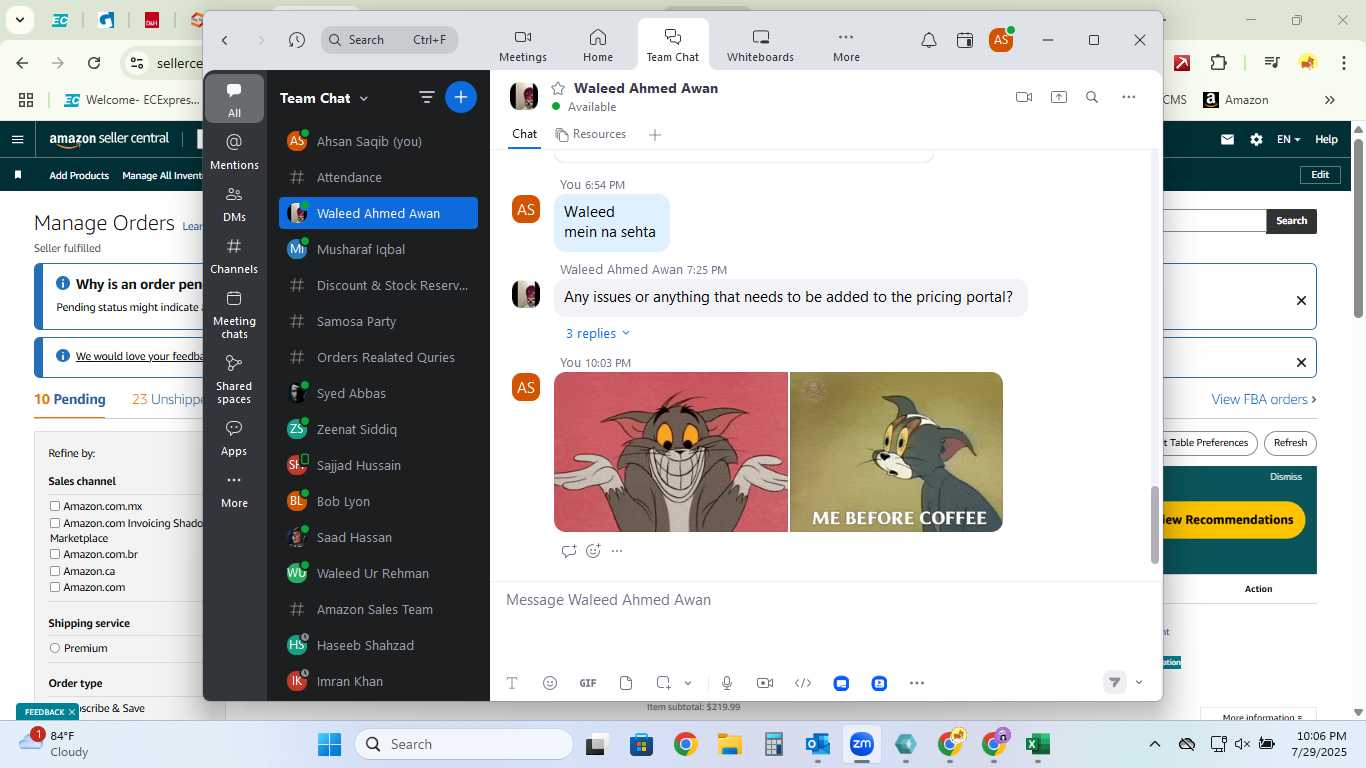The height and width of the screenshot is (768, 1366).
Task: Reply to the Tom meme message
Action: point(569,551)
